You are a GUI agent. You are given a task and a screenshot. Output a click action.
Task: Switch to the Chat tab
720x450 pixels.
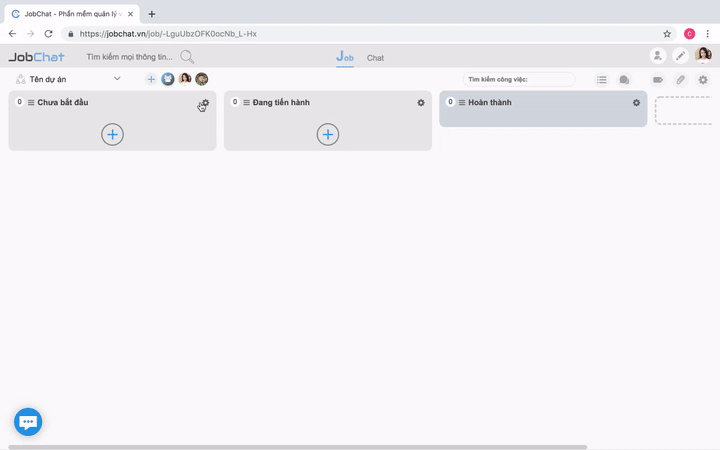pyautogui.click(x=375, y=58)
